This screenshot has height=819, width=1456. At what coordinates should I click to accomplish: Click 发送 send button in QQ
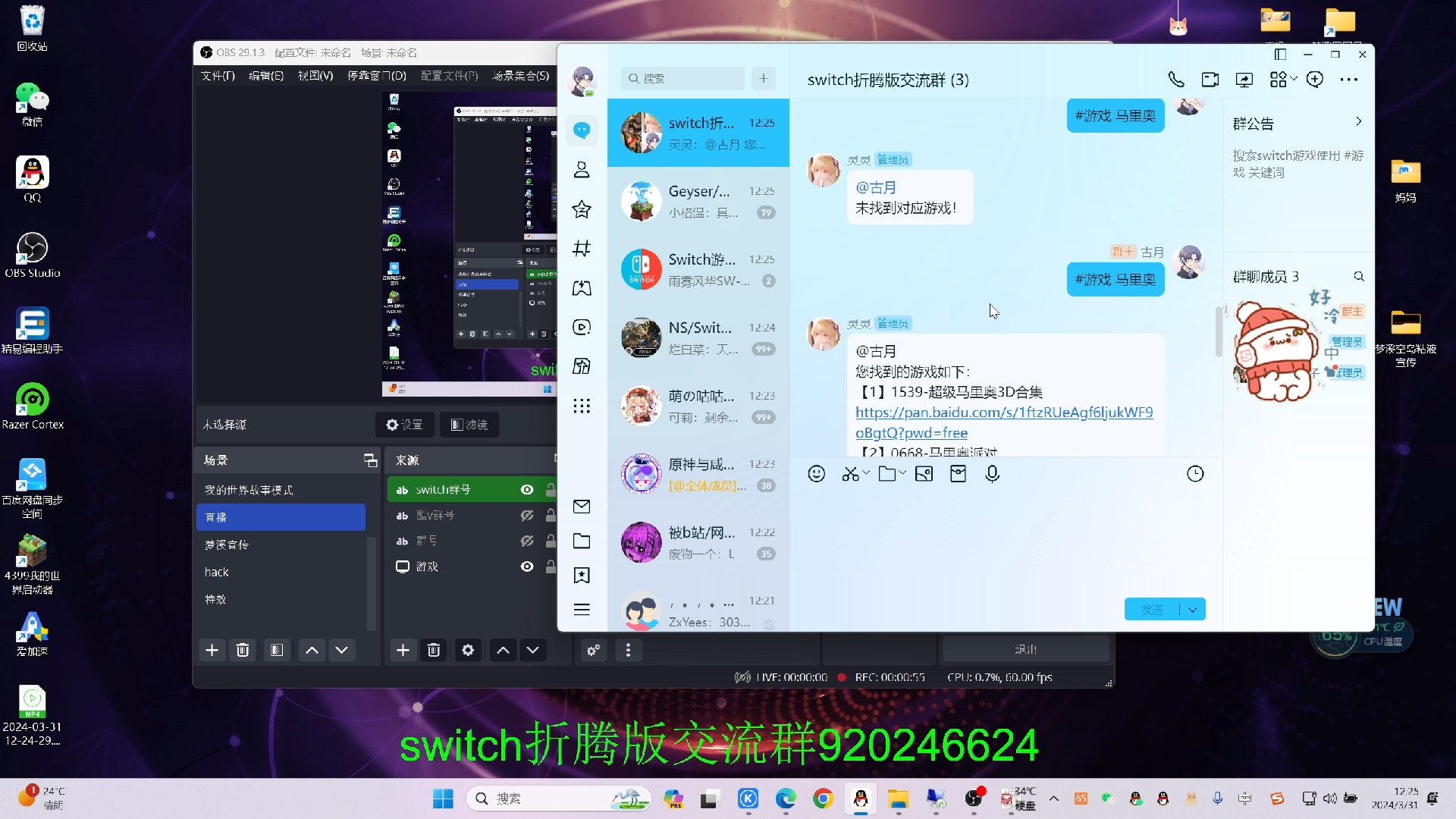[1152, 610]
